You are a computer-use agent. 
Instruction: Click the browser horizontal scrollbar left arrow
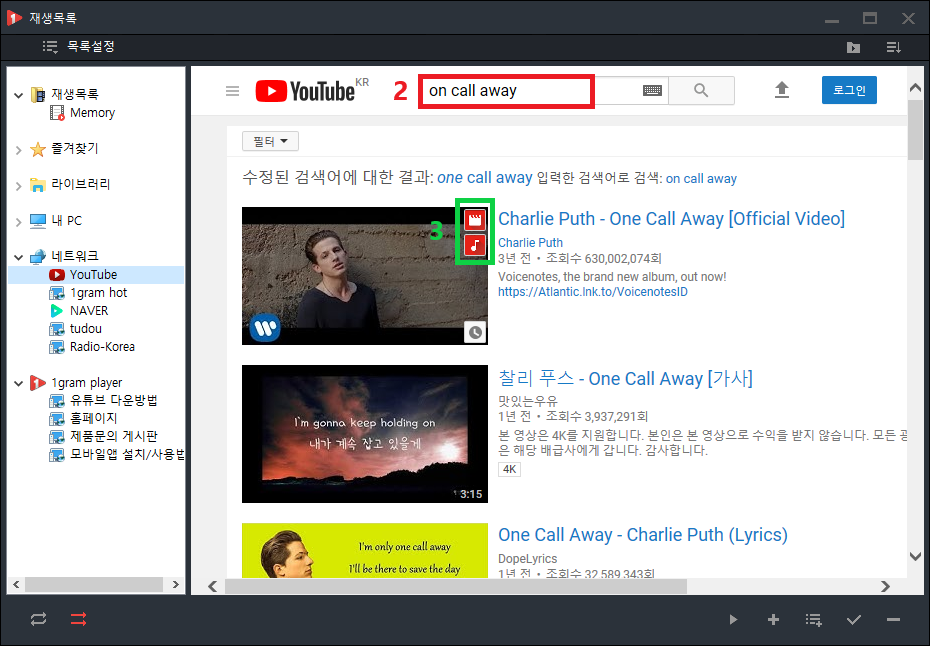click(x=212, y=586)
